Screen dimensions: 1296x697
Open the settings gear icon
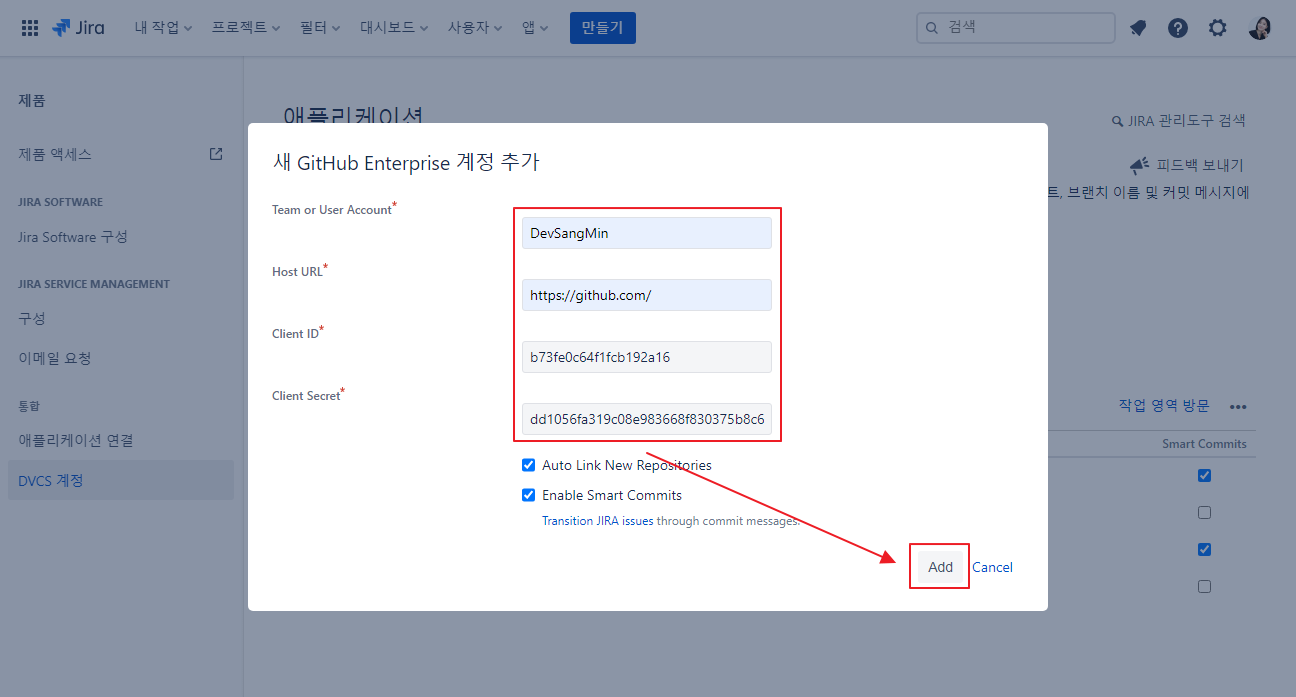coord(1217,28)
